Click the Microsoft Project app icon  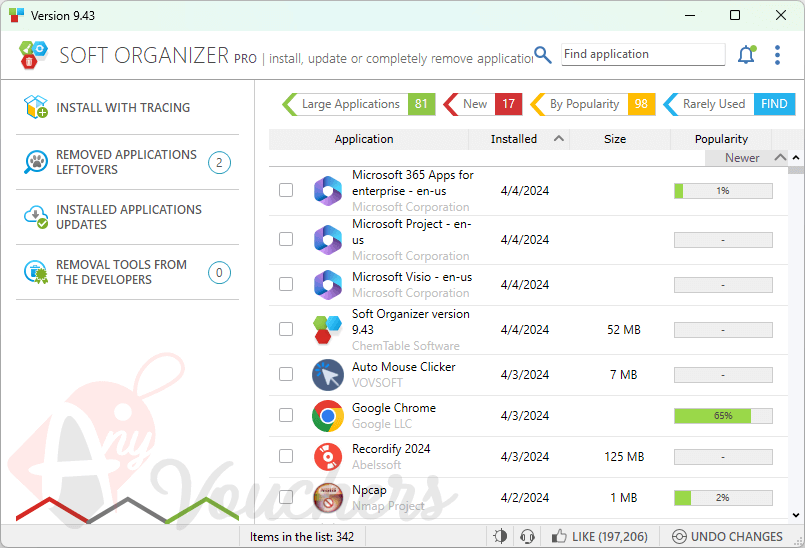pos(328,240)
